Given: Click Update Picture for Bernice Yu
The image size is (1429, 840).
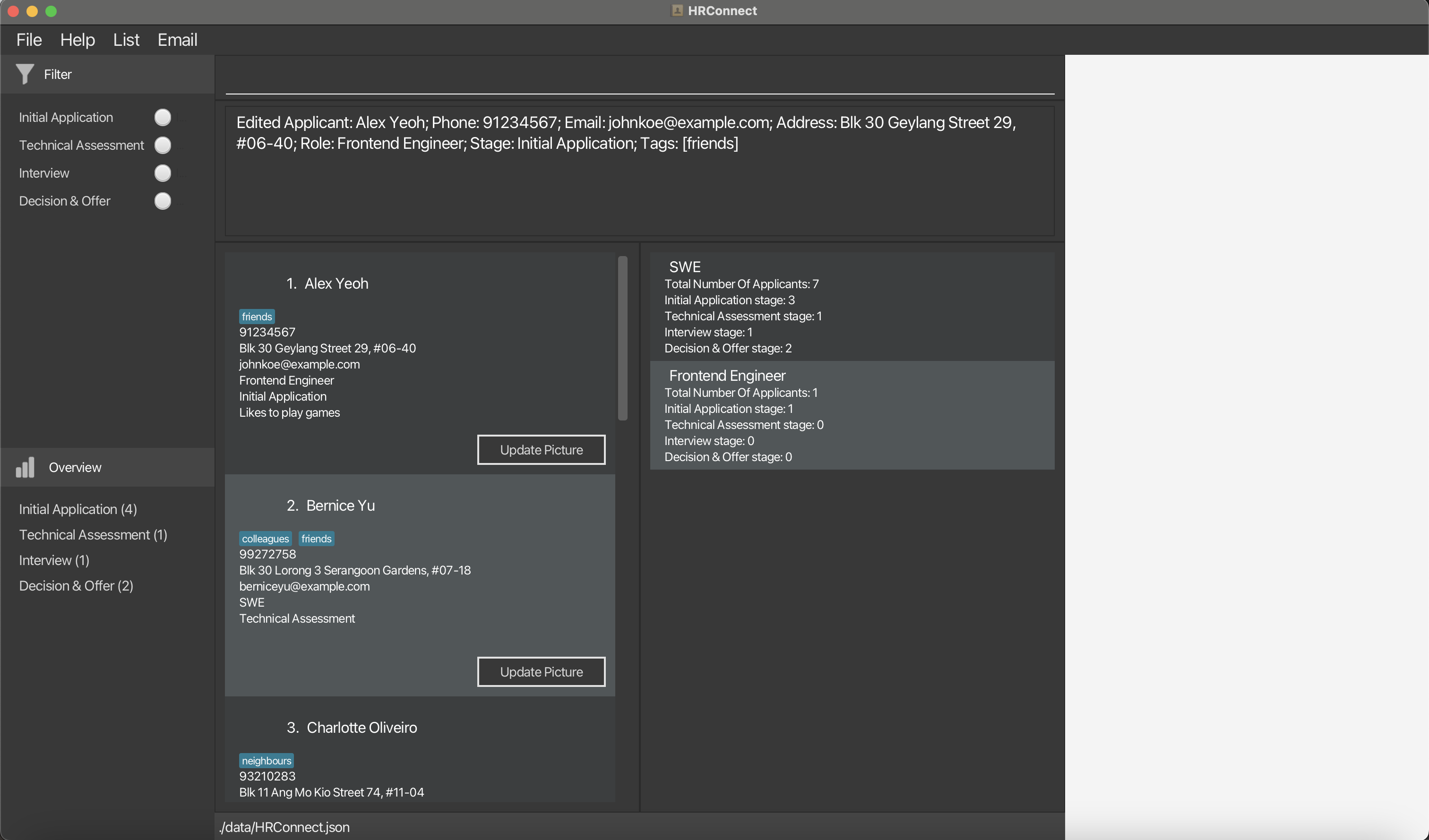Looking at the screenshot, I should (541, 672).
